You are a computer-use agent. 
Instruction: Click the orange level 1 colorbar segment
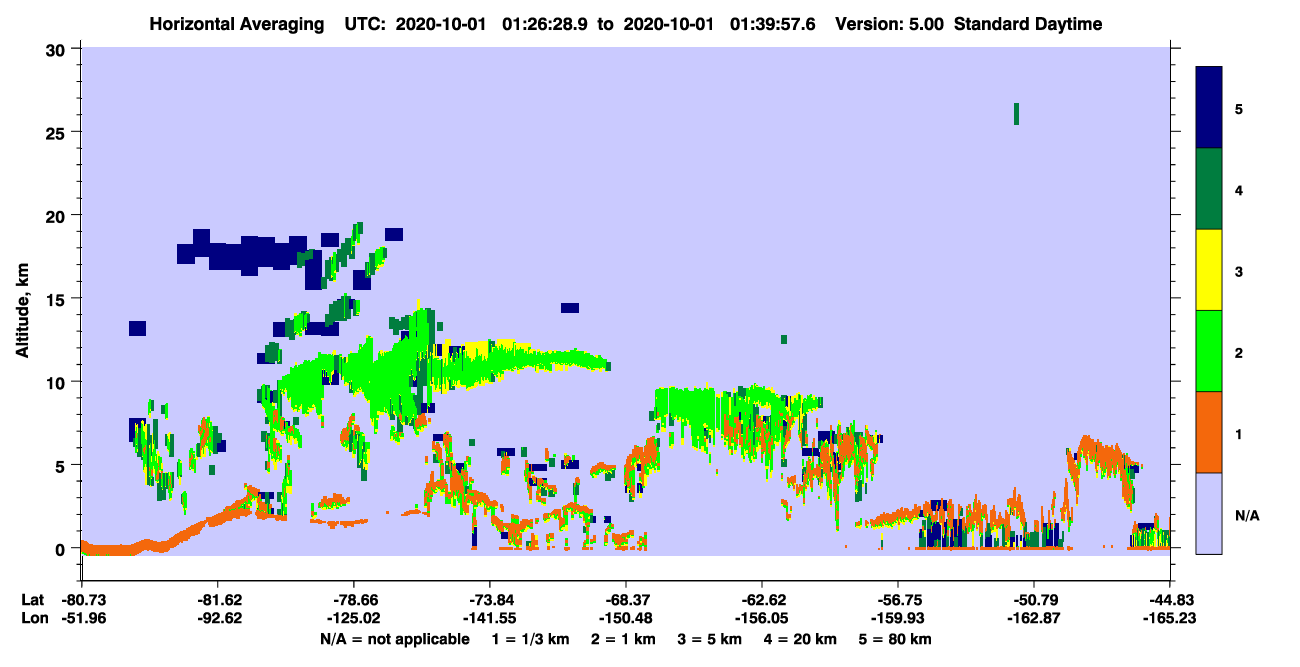click(x=1209, y=432)
